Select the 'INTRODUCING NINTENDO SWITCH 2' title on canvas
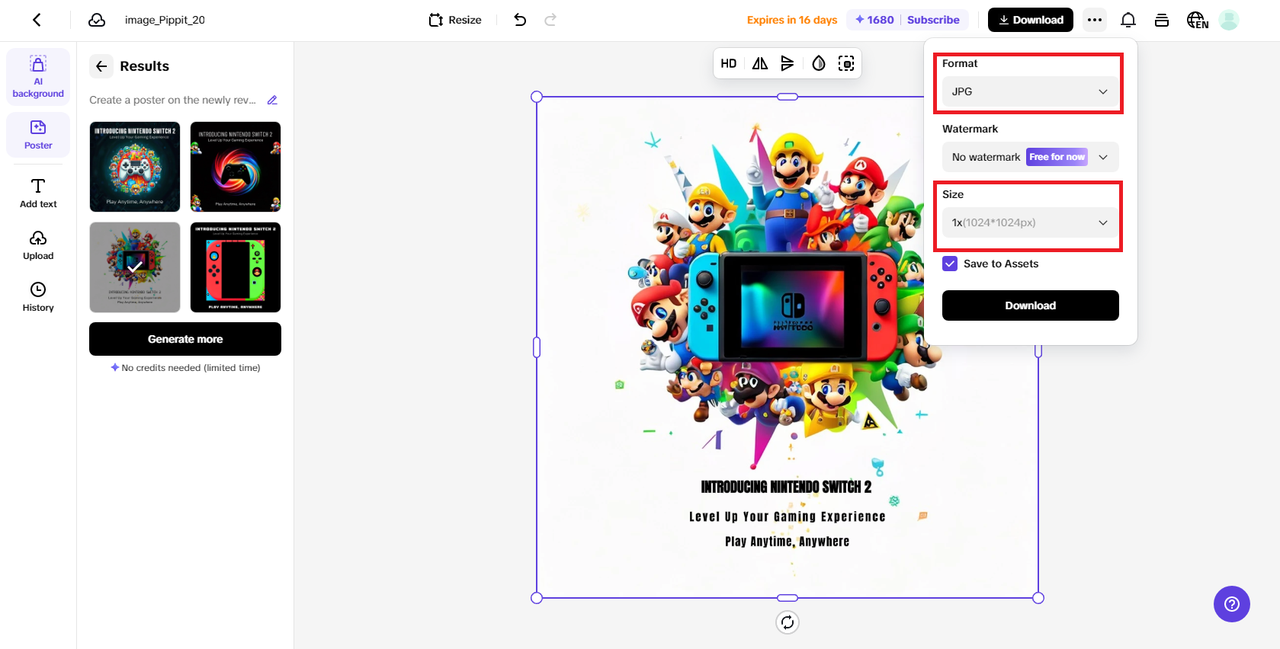The image size is (1280, 649). 786,487
